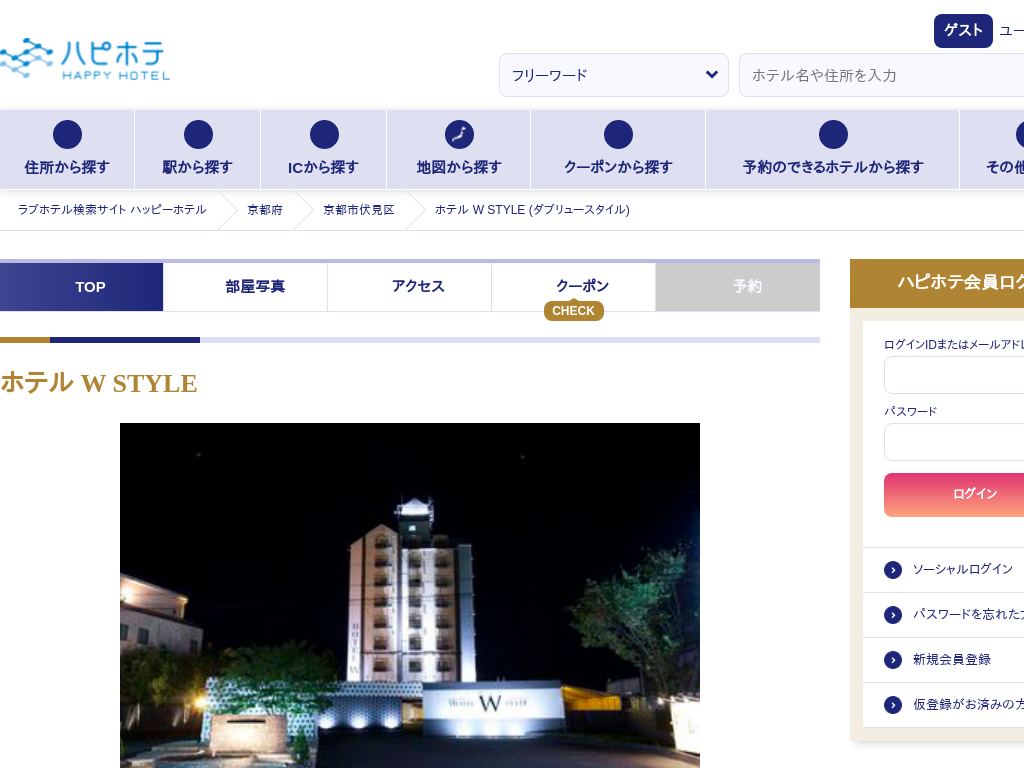Click the 新規会員登録 link
Image resolution: width=1024 pixels, height=768 pixels.
coord(952,660)
